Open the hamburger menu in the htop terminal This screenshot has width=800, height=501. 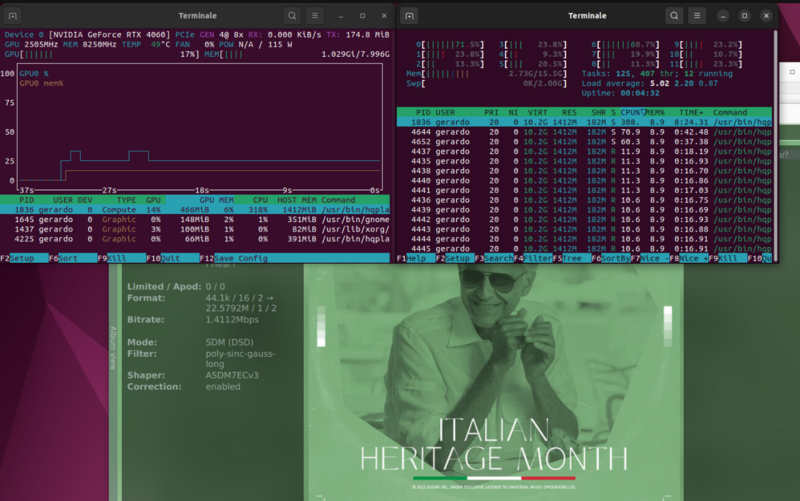(698, 16)
